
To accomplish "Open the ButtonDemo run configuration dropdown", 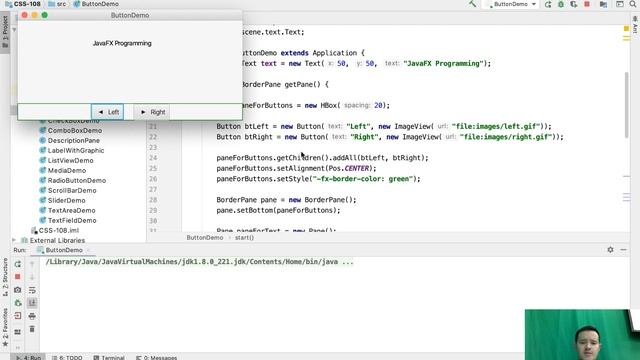I will (513, 4).
